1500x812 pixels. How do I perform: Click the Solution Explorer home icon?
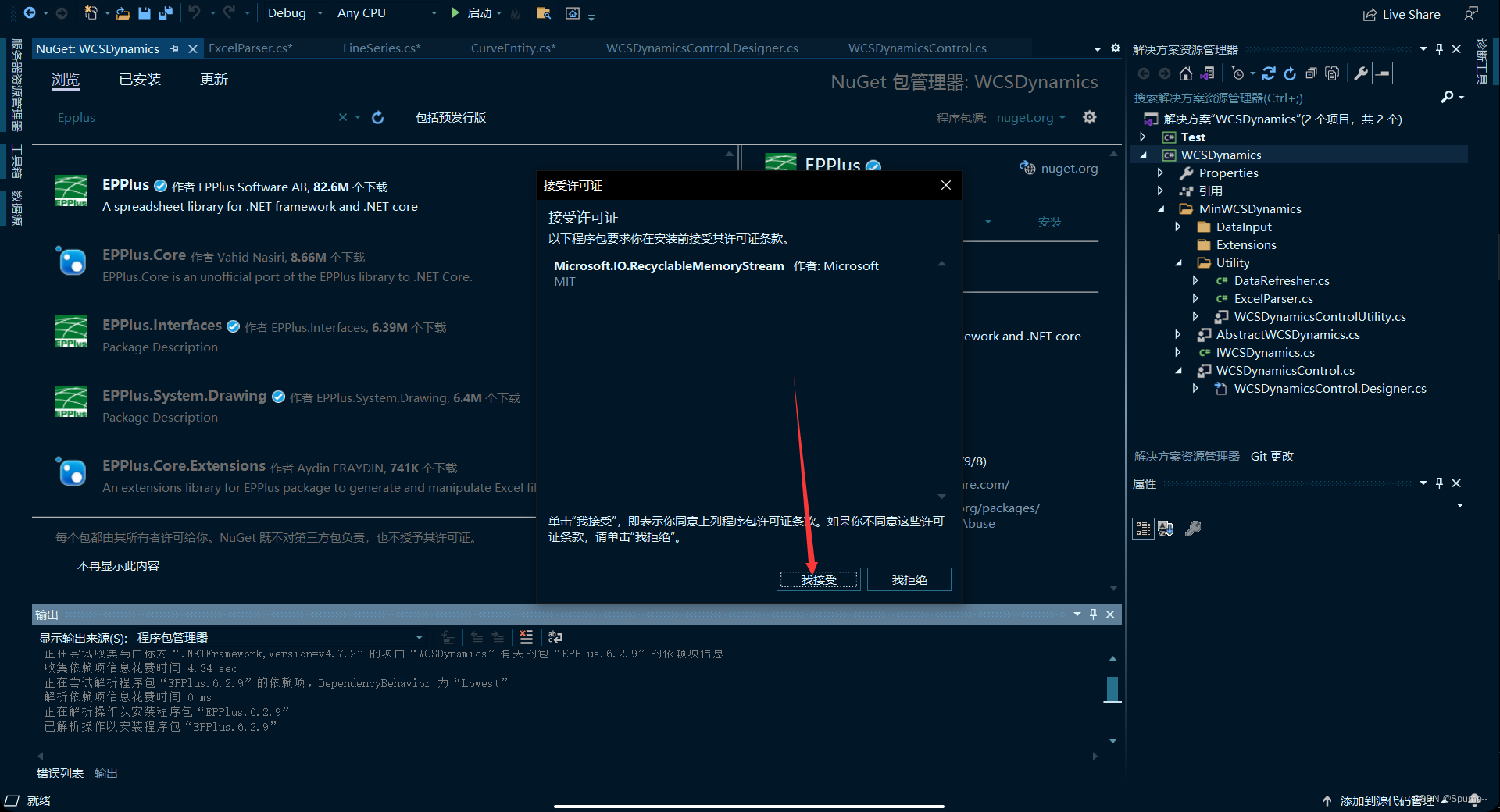click(1186, 73)
